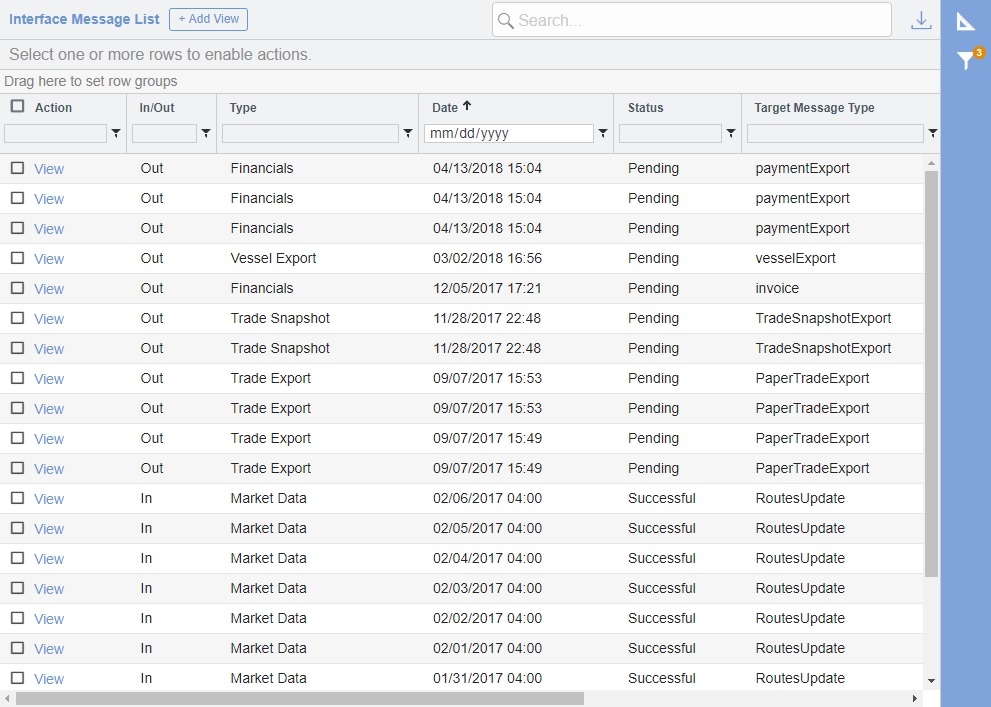
Task: Open the Status column filter funnel
Action: [731, 132]
